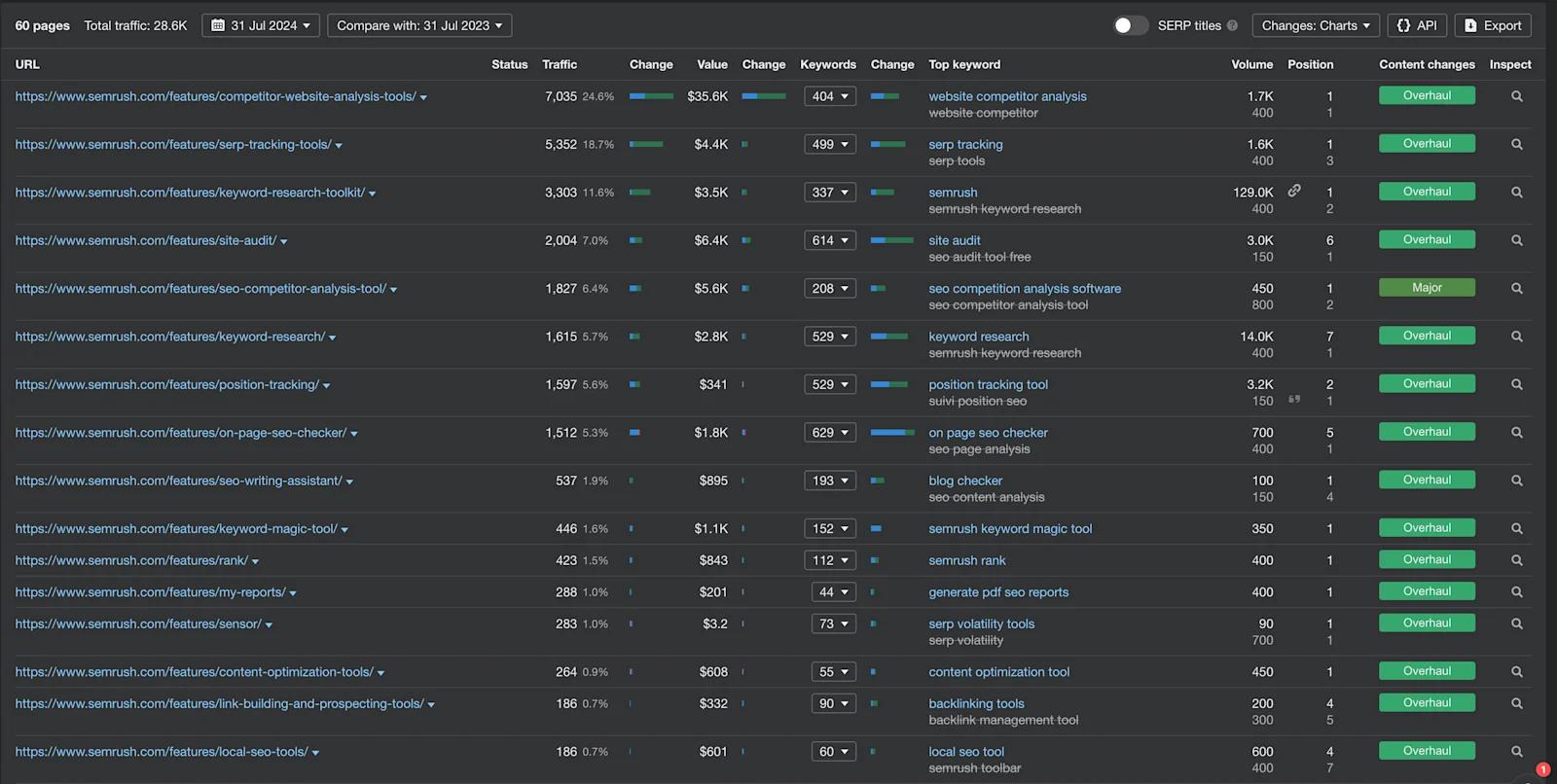Click the magnifier icon for site-audit row
1557x784 pixels.
(1516, 240)
